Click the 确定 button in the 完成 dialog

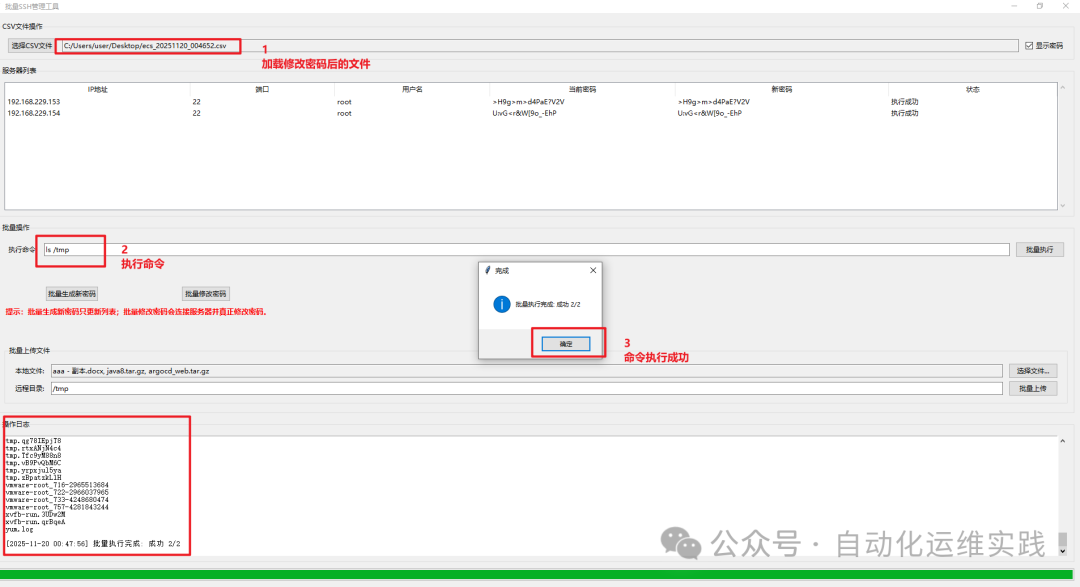point(565,344)
